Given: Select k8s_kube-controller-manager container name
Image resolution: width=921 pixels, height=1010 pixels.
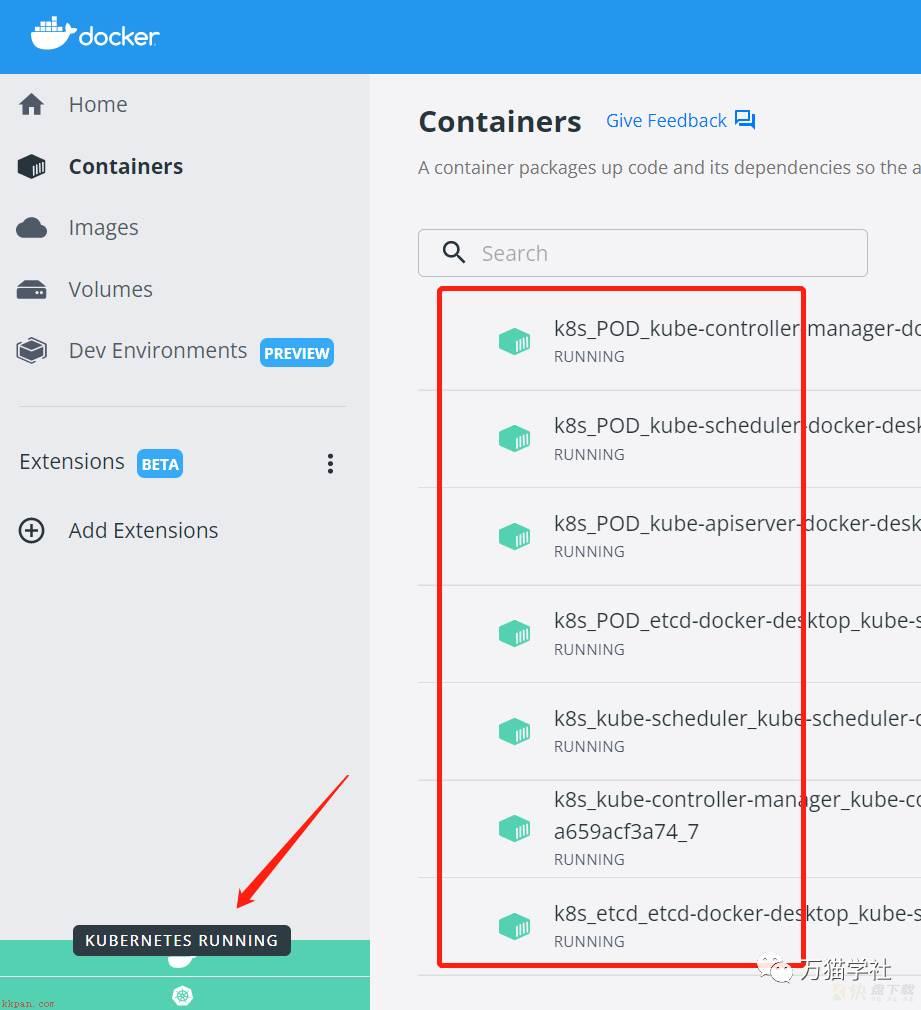Looking at the screenshot, I should 737,799.
